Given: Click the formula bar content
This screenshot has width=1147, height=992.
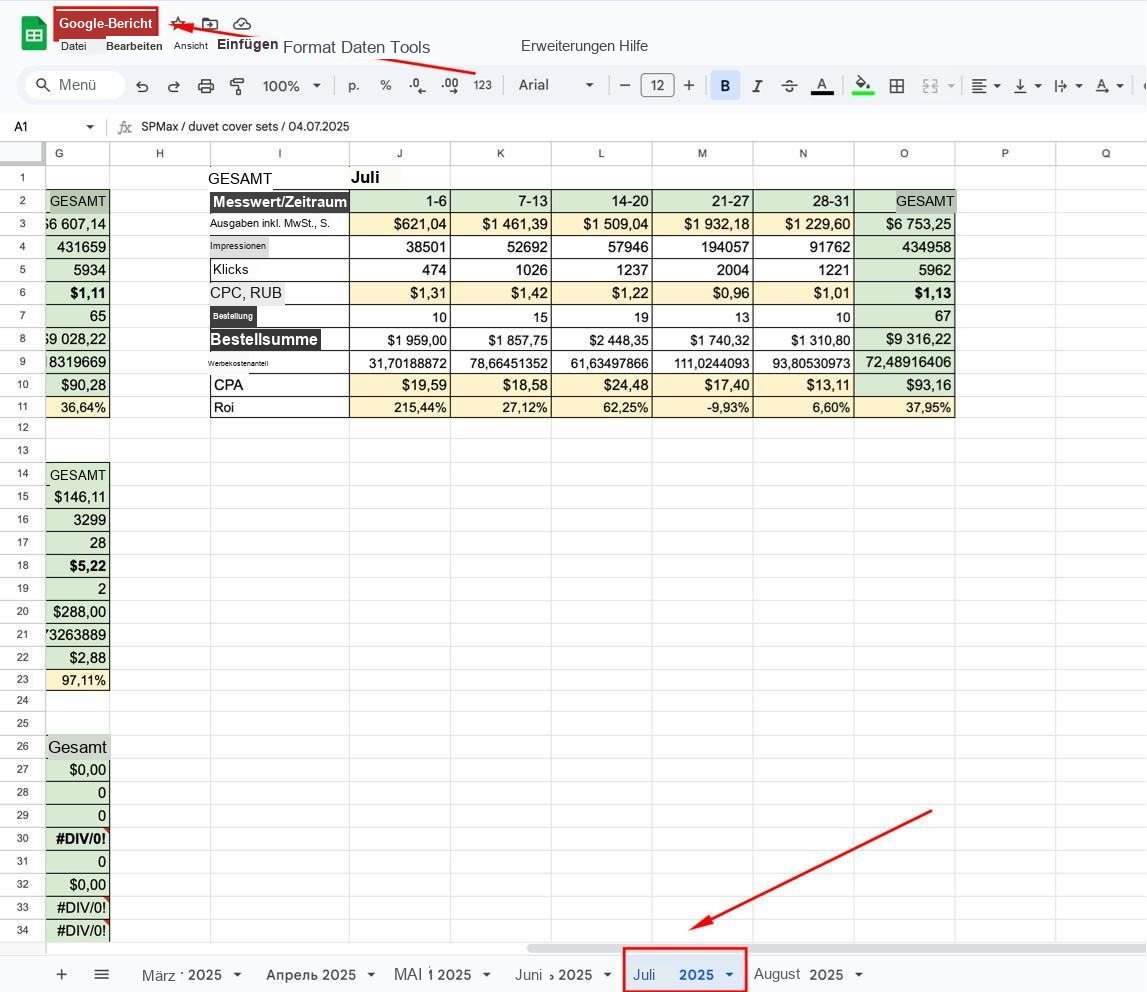Looking at the screenshot, I should coord(245,127).
